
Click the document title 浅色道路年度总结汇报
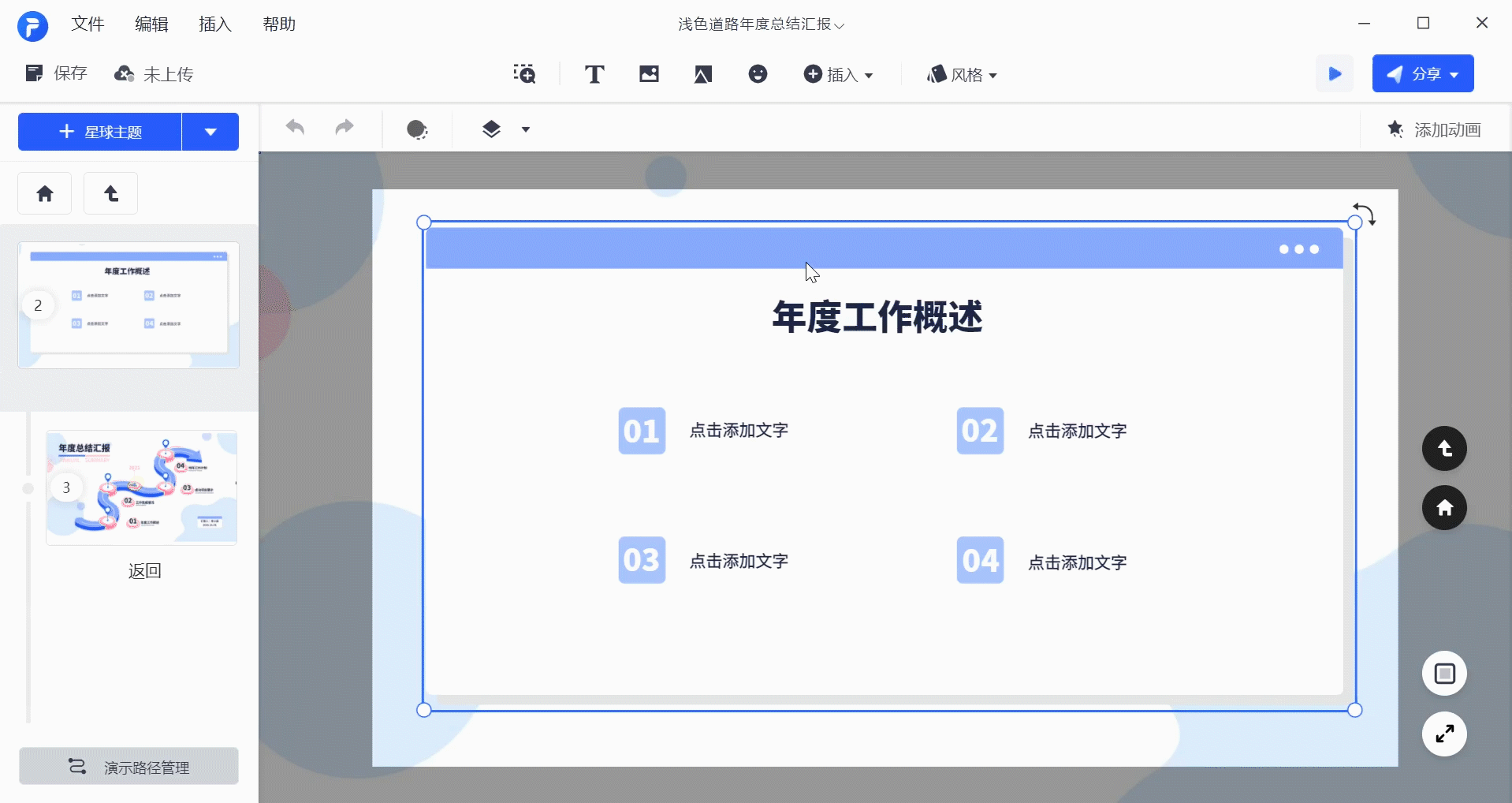coord(754,24)
